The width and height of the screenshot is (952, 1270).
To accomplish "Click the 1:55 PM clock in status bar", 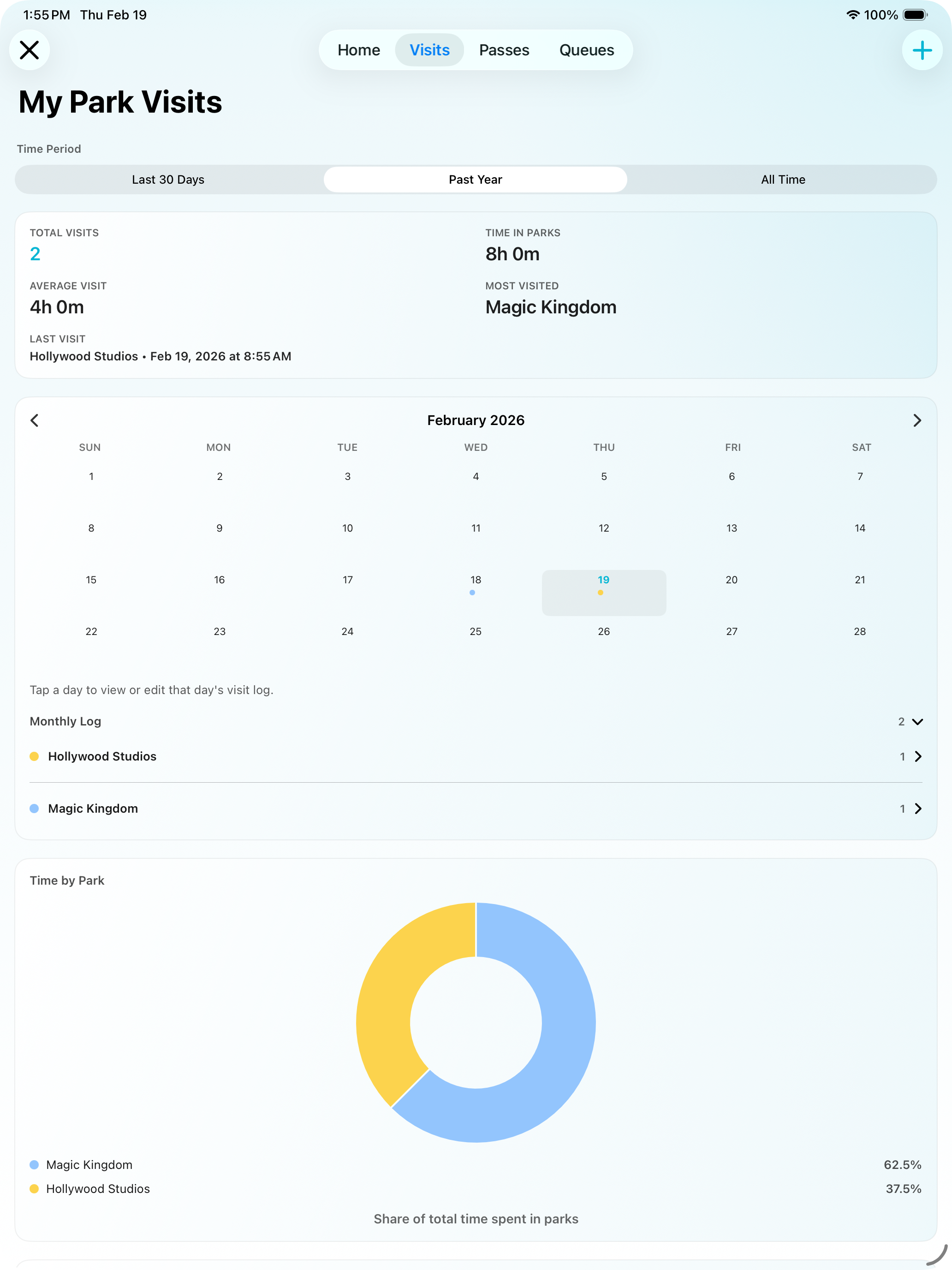I will pos(47,15).
